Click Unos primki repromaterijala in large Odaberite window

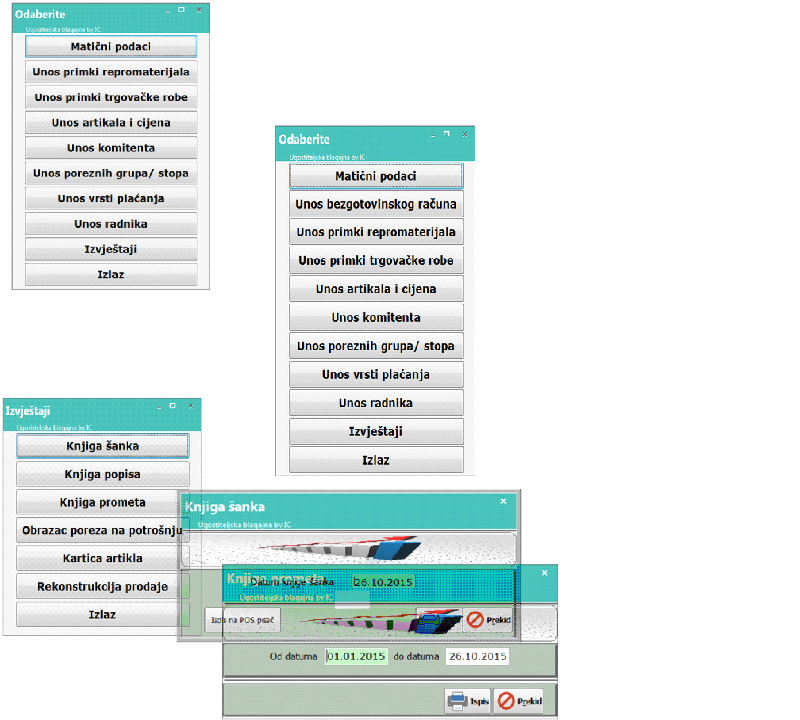(376, 232)
